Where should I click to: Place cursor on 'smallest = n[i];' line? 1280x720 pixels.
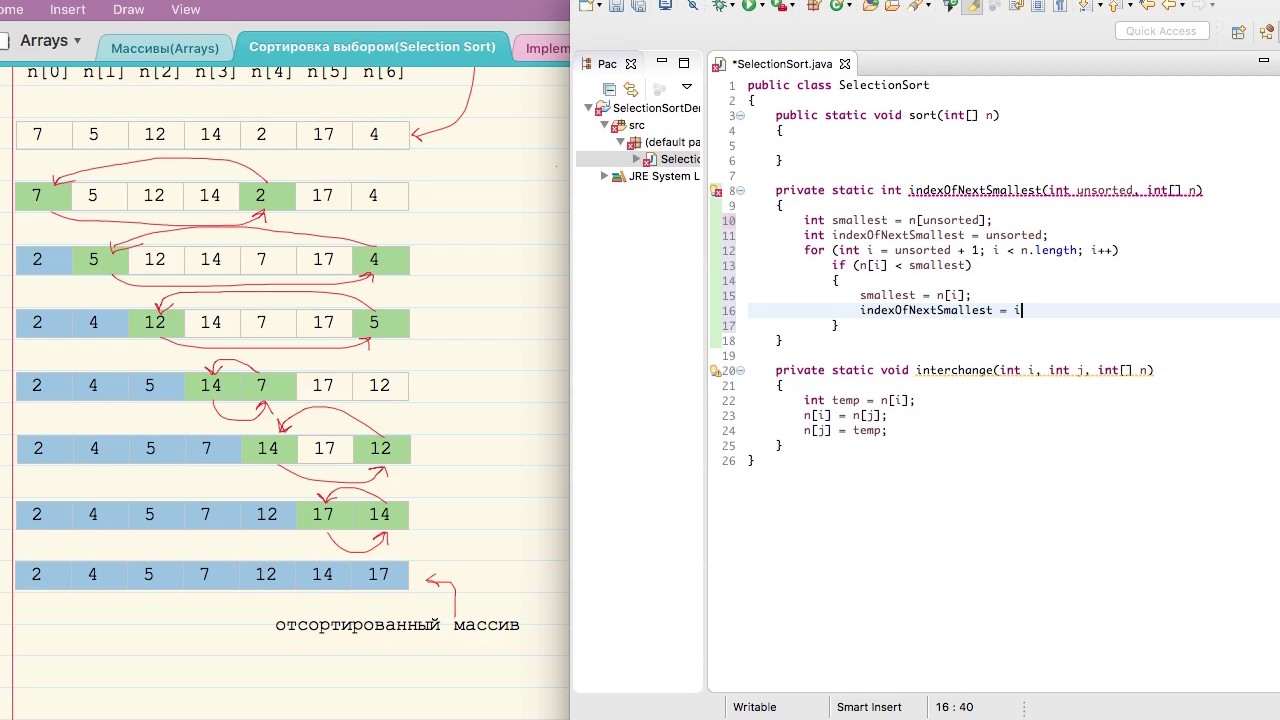(915, 295)
